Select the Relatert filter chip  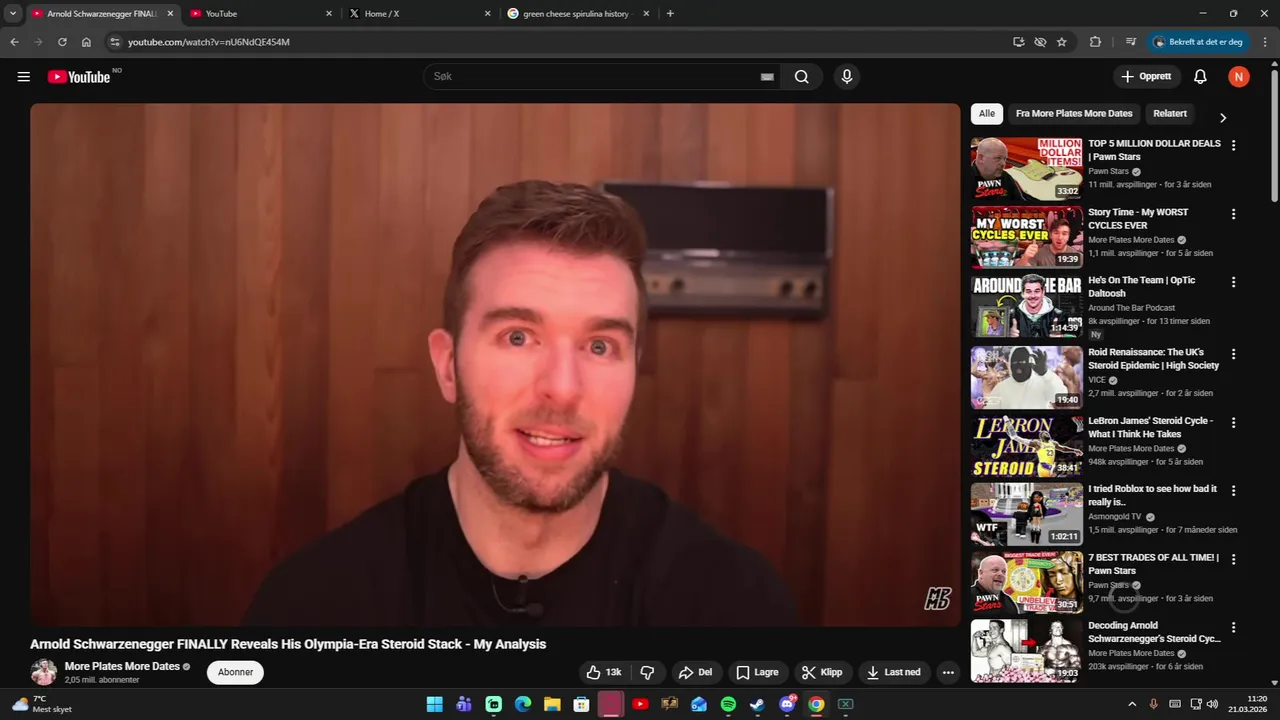point(1170,114)
